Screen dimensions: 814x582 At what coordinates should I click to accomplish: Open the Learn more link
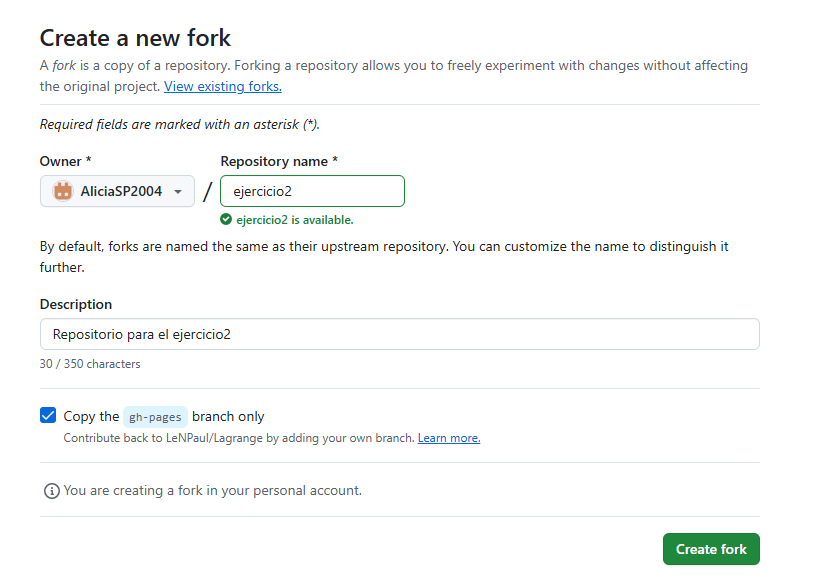coord(449,438)
